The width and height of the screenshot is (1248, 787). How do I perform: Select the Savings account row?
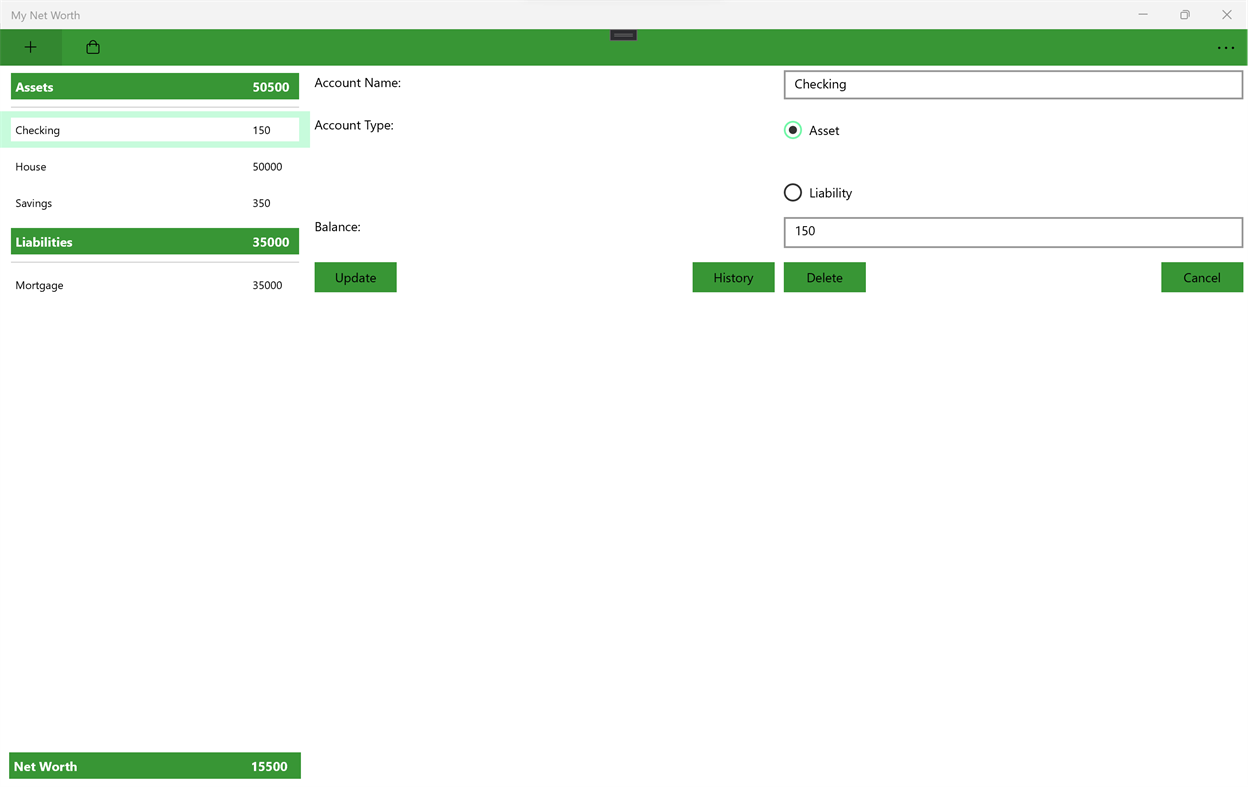coord(155,203)
